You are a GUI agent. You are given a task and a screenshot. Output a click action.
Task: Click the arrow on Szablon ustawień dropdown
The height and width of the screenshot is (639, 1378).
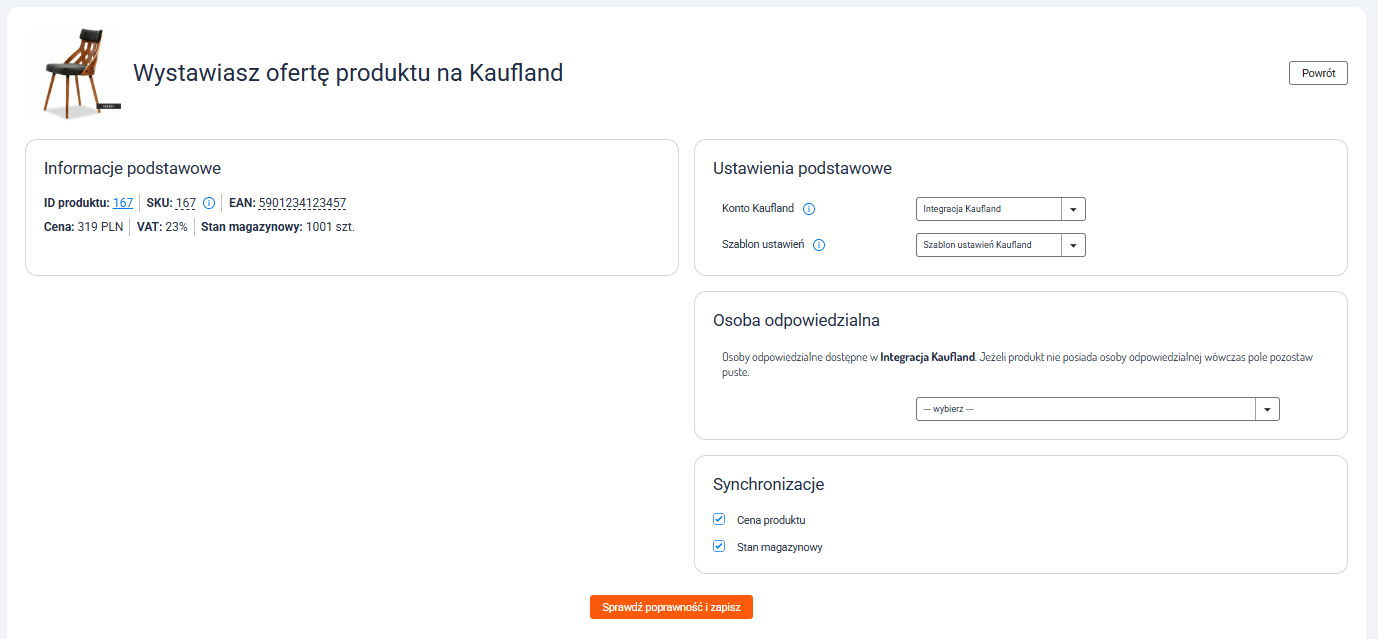coord(1073,245)
